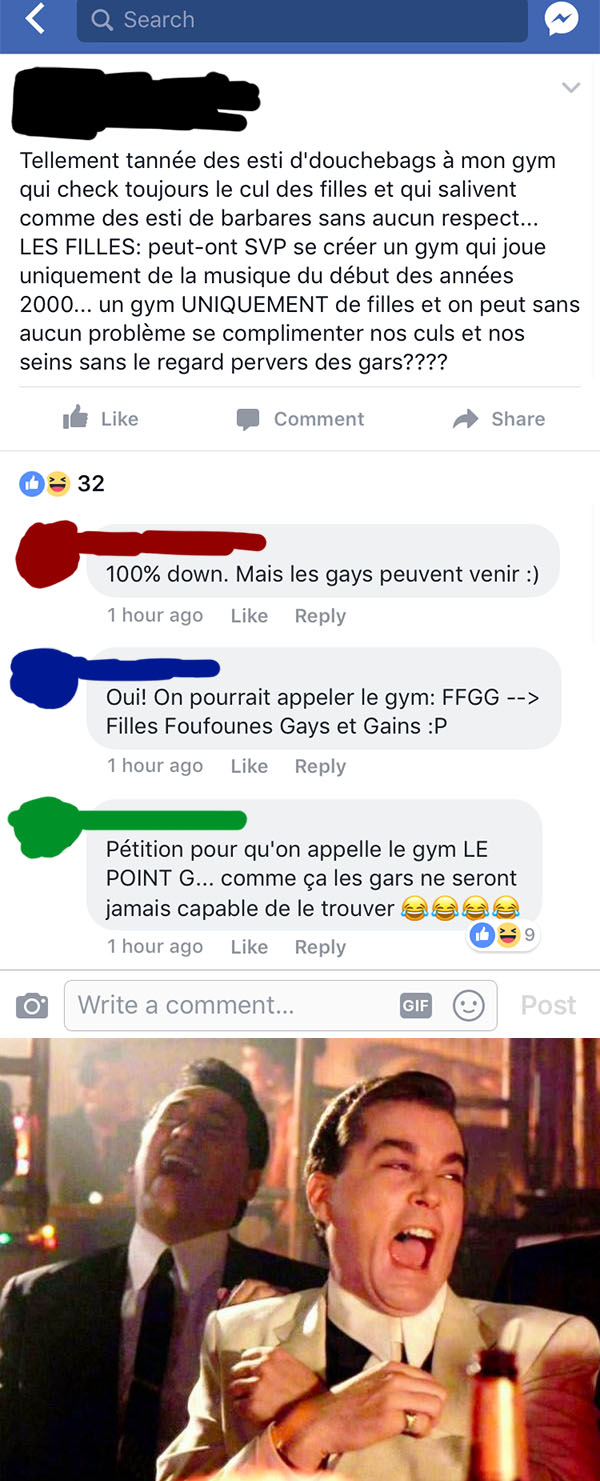The width and height of the screenshot is (600, 1481).
Task: Expand the post options chevron
Action: click(x=571, y=88)
